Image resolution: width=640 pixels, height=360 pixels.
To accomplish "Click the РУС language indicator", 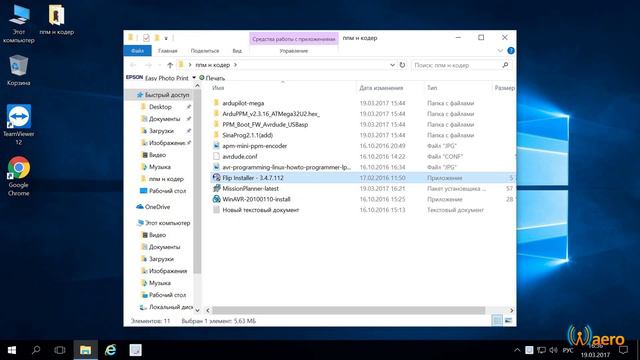I will (x=568, y=350).
